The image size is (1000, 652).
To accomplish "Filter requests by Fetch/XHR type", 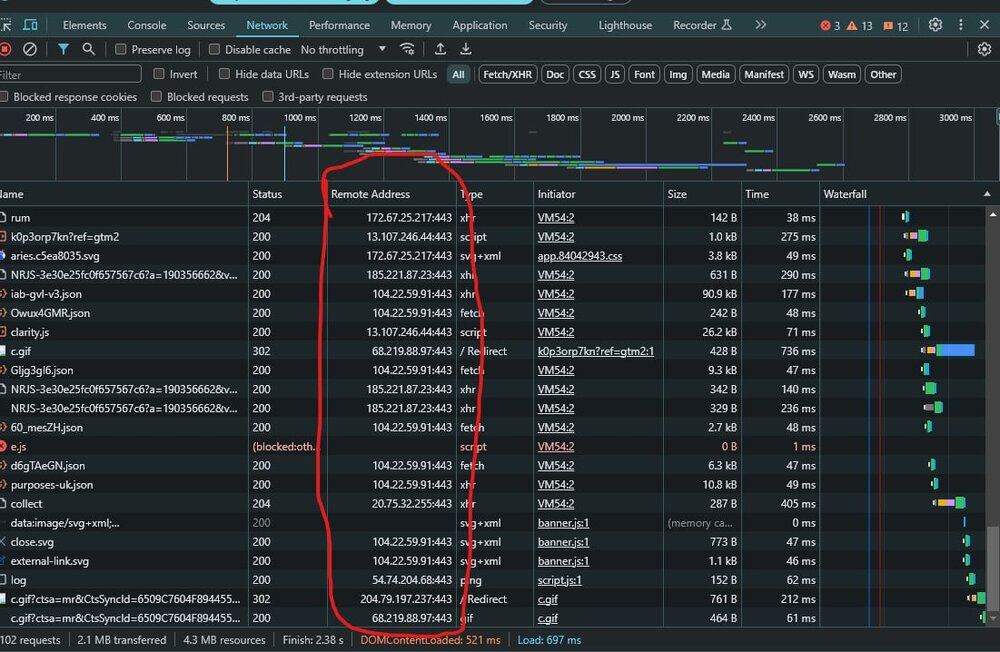I will point(508,74).
